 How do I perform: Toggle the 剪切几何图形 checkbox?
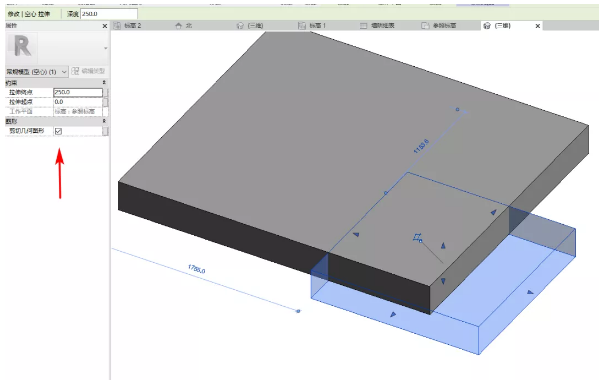click(58, 131)
